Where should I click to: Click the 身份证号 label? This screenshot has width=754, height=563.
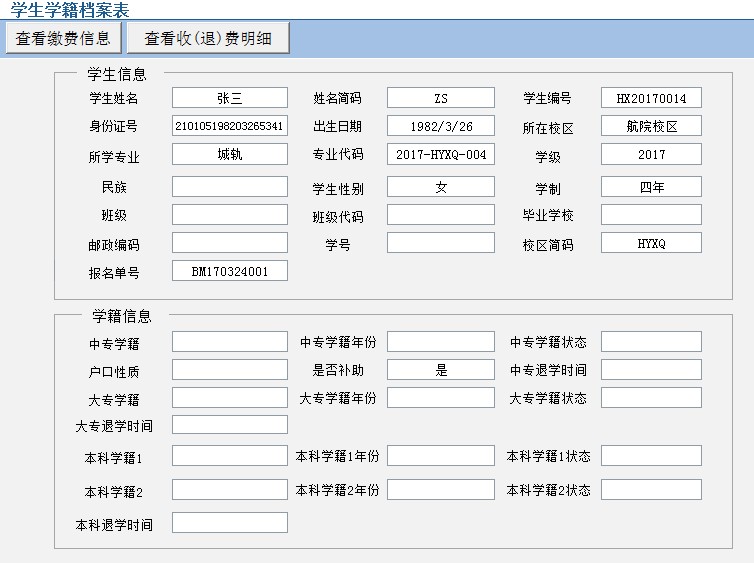pos(113,126)
